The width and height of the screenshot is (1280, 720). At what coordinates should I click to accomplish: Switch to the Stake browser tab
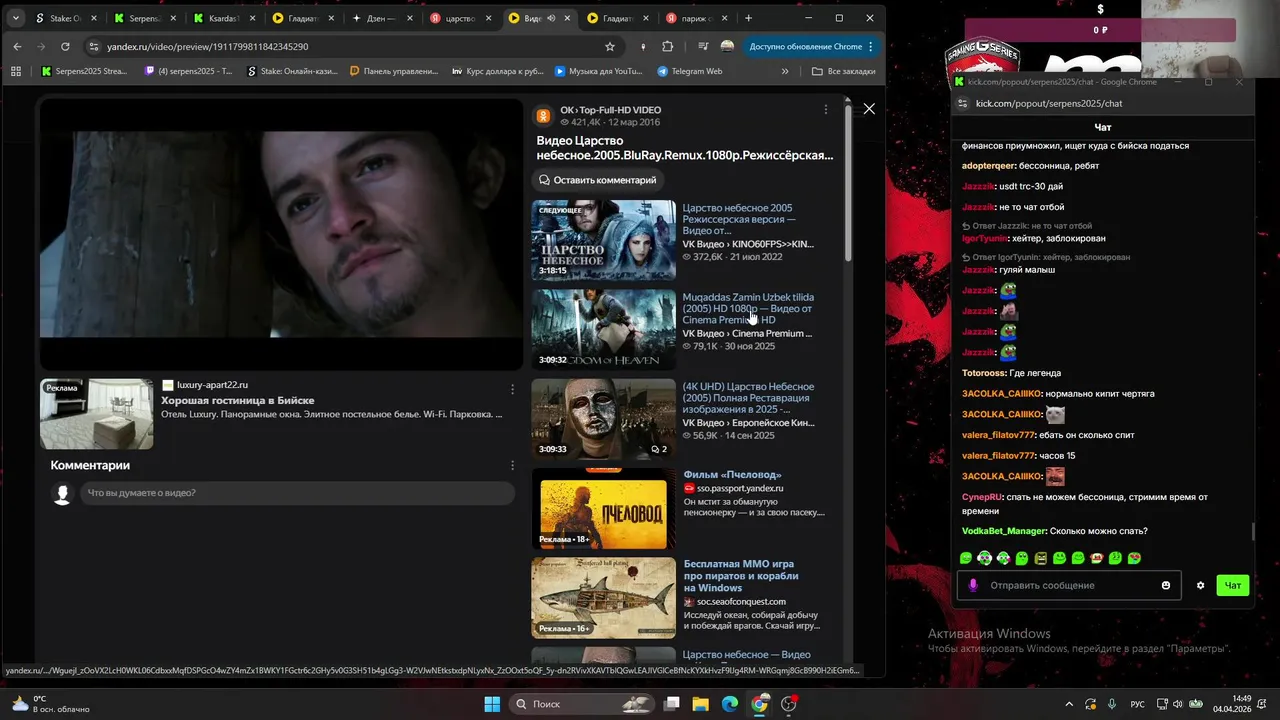pyautogui.click(x=67, y=18)
